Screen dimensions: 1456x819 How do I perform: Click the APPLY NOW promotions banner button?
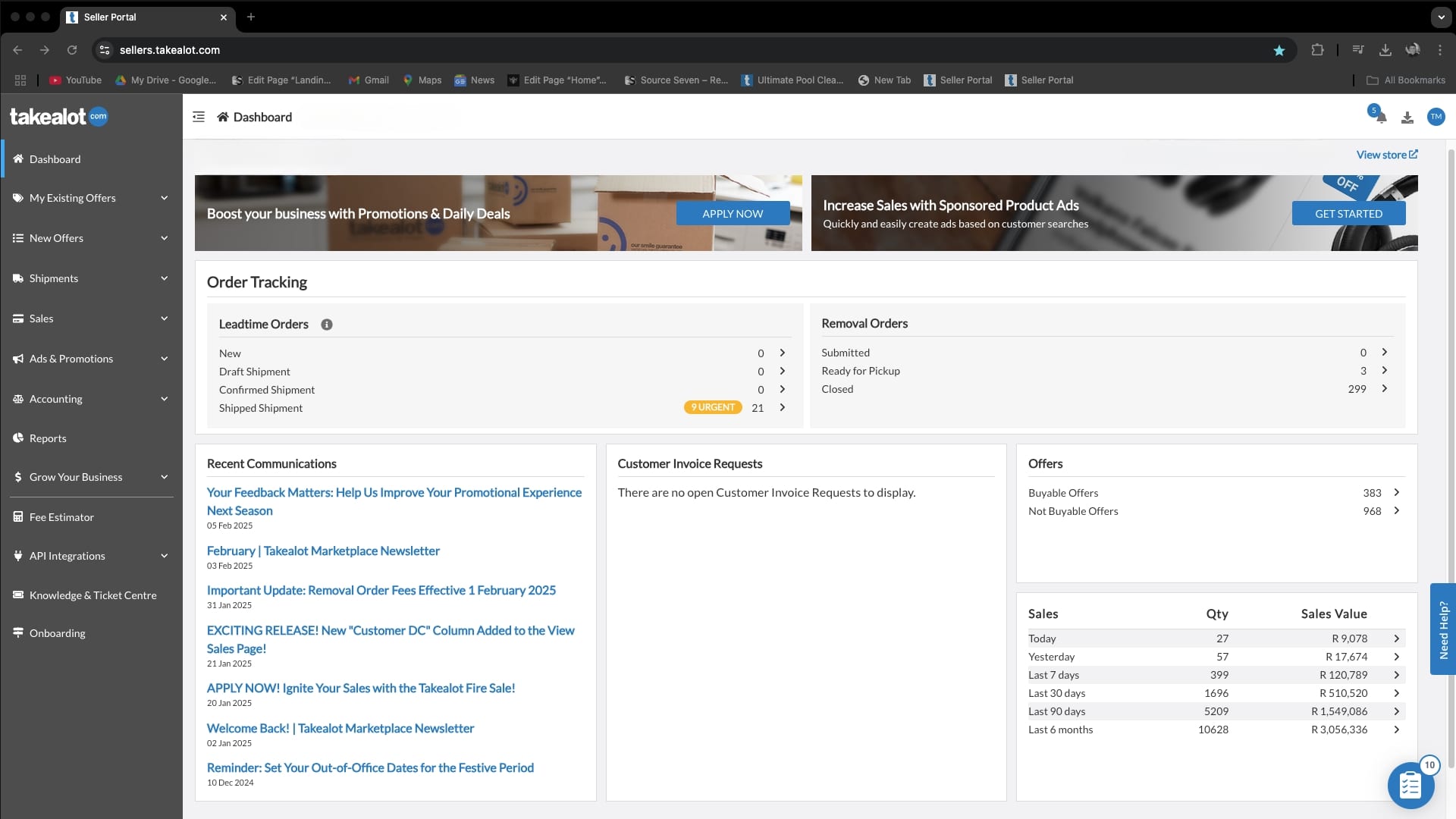(x=733, y=213)
